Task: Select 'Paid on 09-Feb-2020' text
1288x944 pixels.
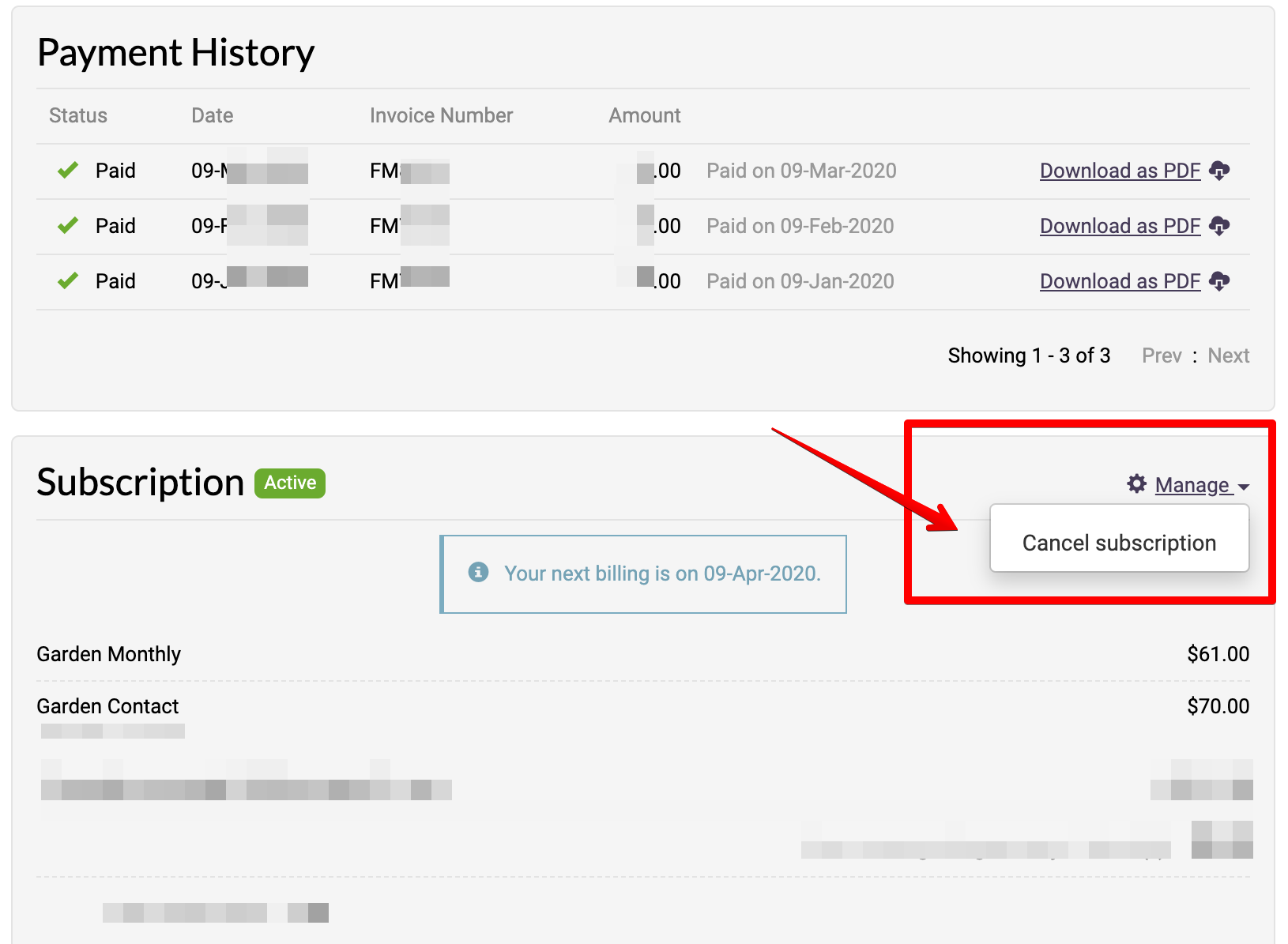Action: (x=800, y=226)
